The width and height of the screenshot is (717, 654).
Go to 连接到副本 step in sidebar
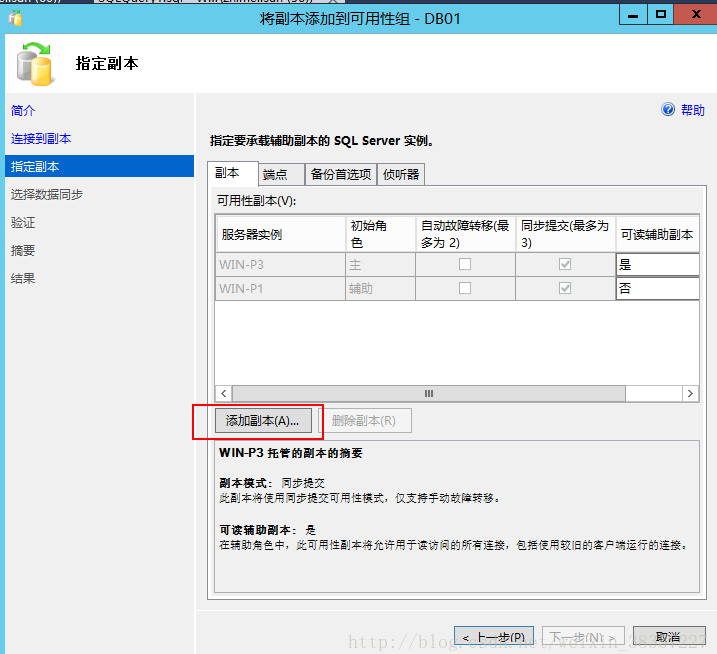point(41,138)
